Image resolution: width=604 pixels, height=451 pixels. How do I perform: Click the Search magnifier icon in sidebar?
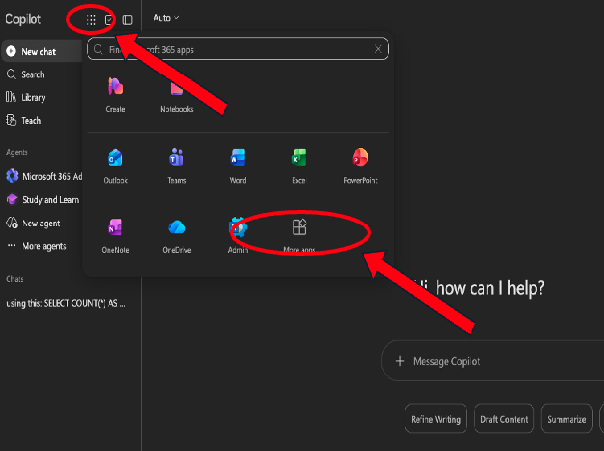point(11,74)
